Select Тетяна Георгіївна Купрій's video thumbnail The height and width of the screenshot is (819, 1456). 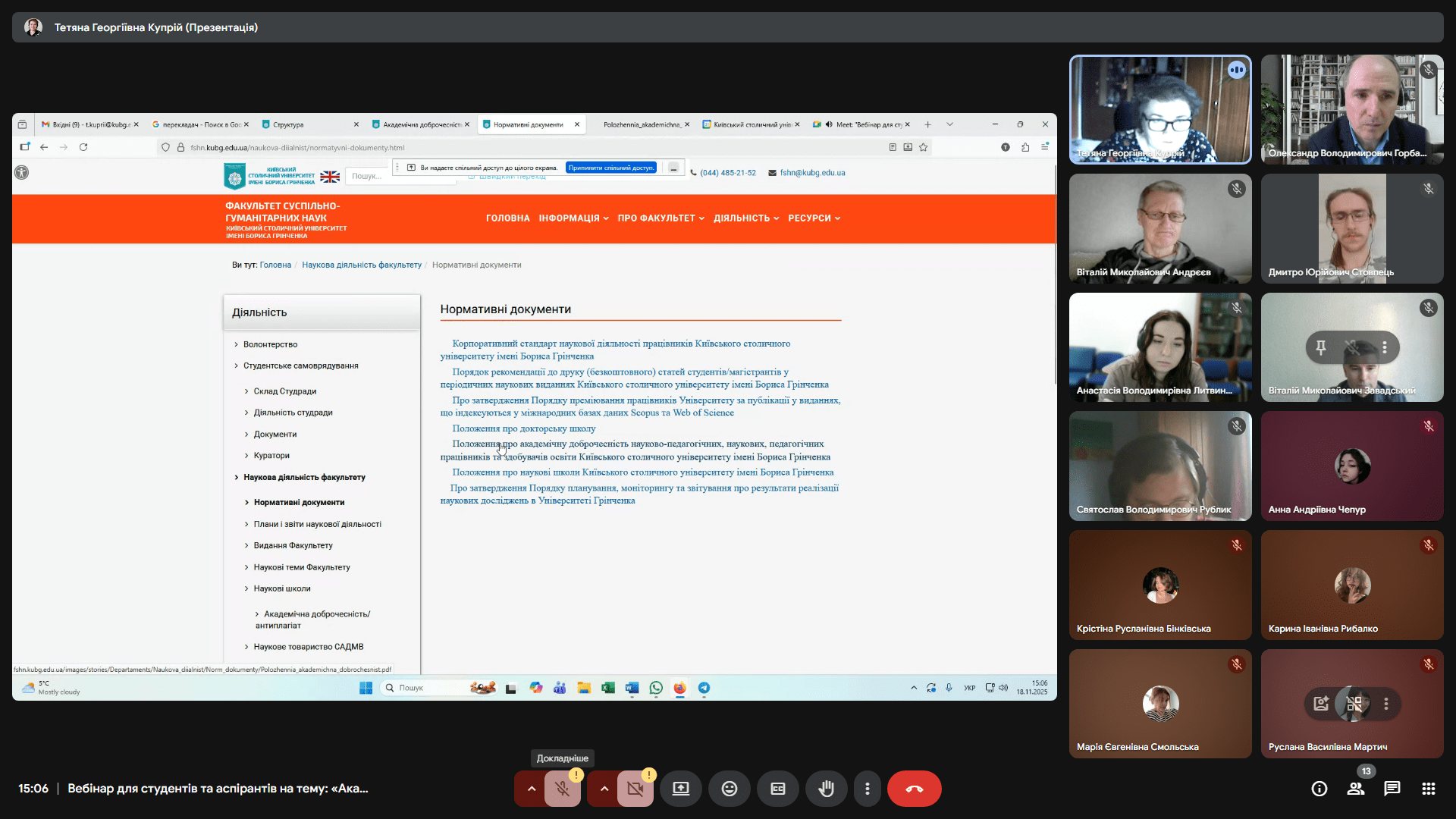point(1159,109)
